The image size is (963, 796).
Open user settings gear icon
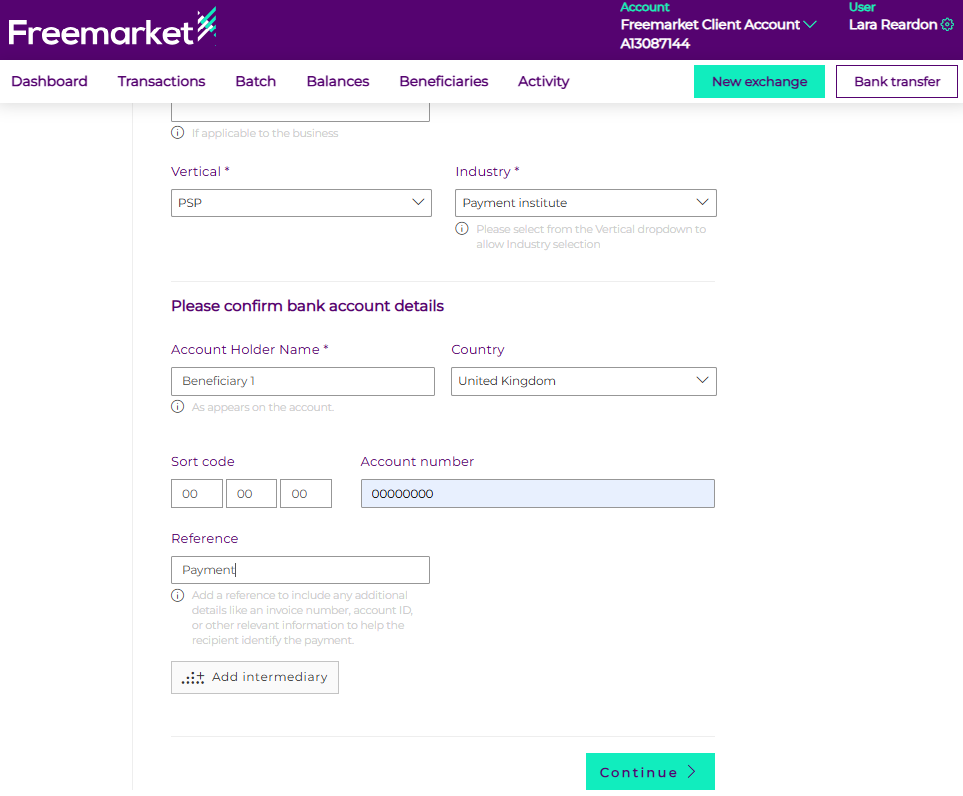pos(947,25)
